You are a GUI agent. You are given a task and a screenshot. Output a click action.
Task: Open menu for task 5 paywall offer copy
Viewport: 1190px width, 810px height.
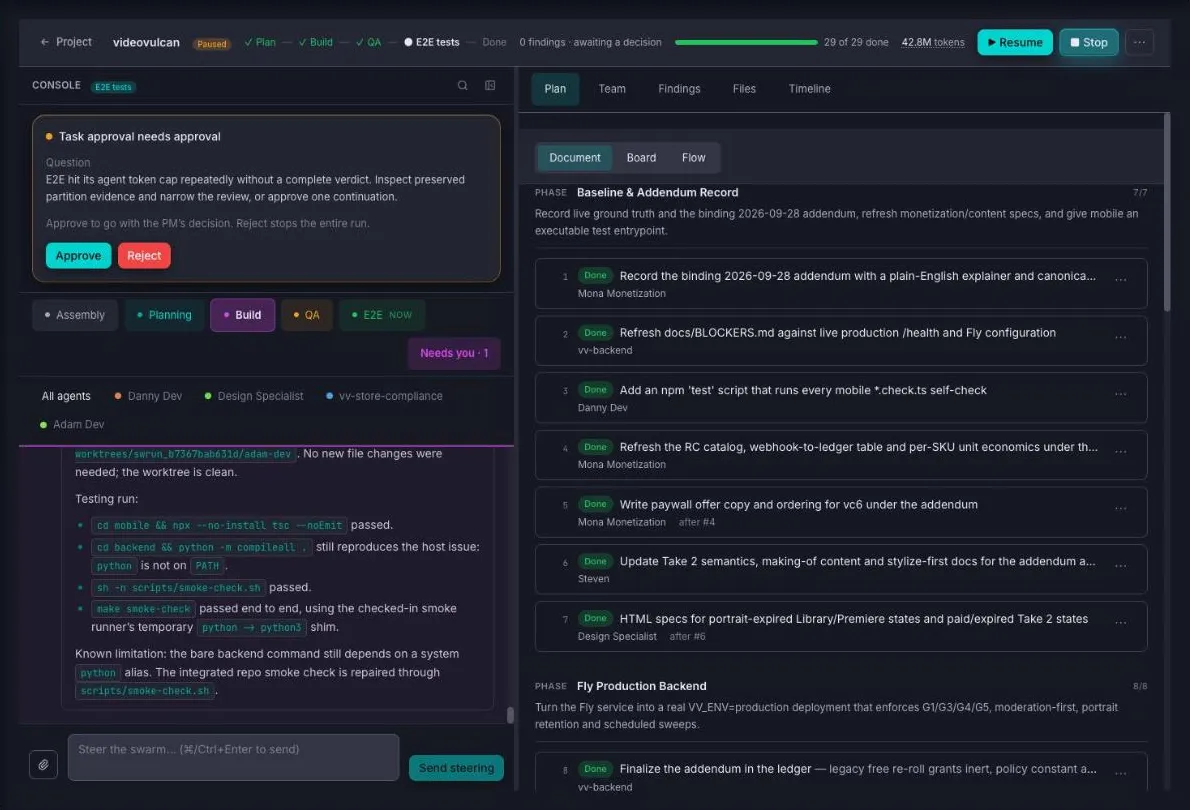point(1120,509)
